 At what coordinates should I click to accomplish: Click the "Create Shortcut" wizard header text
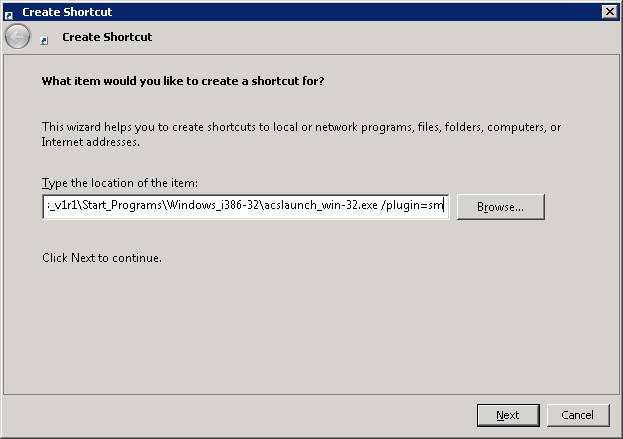tap(107, 37)
